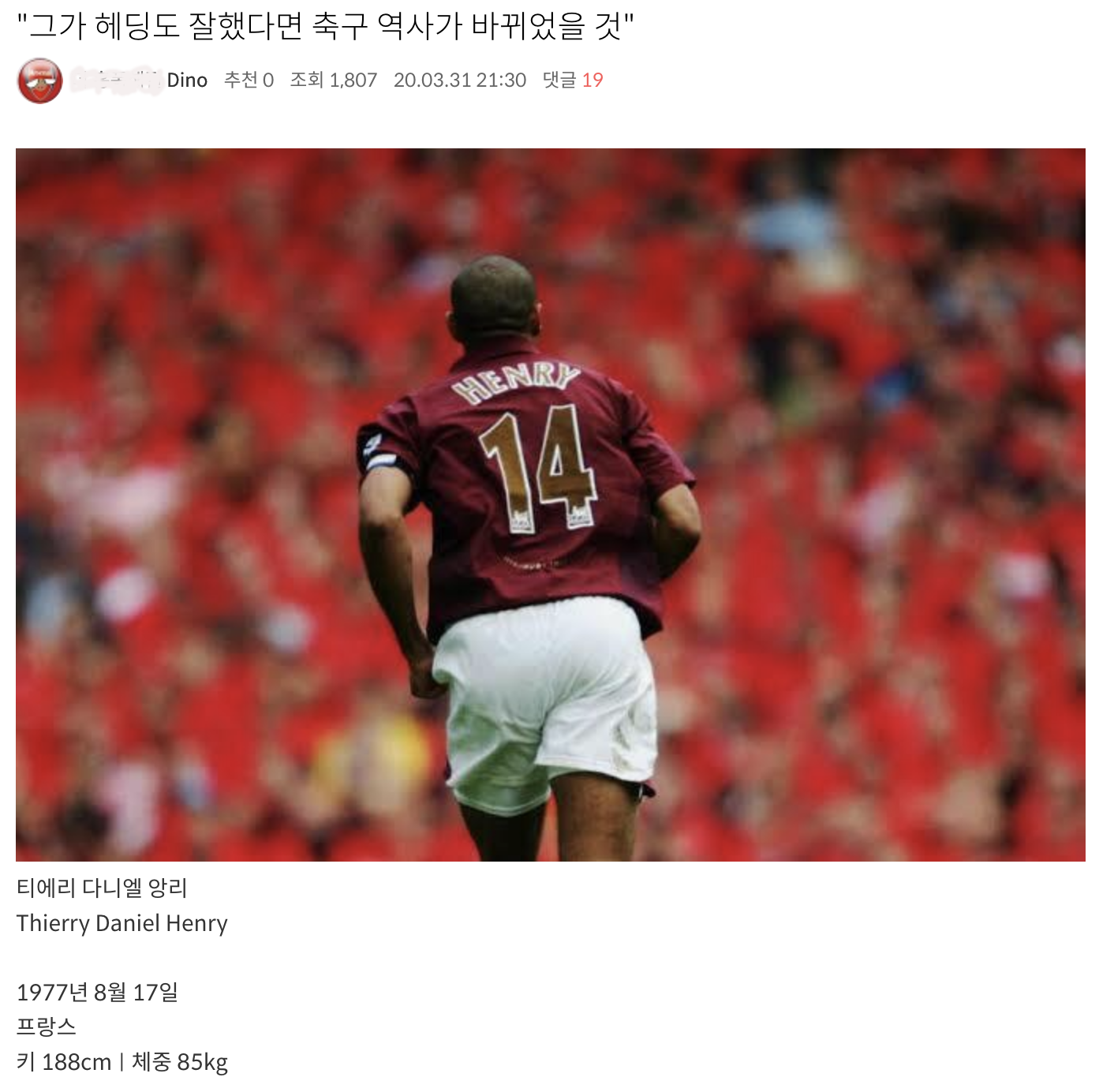Click the height text 키 188cm
Viewport: 1114px width, 1092px height.
click(64, 1061)
